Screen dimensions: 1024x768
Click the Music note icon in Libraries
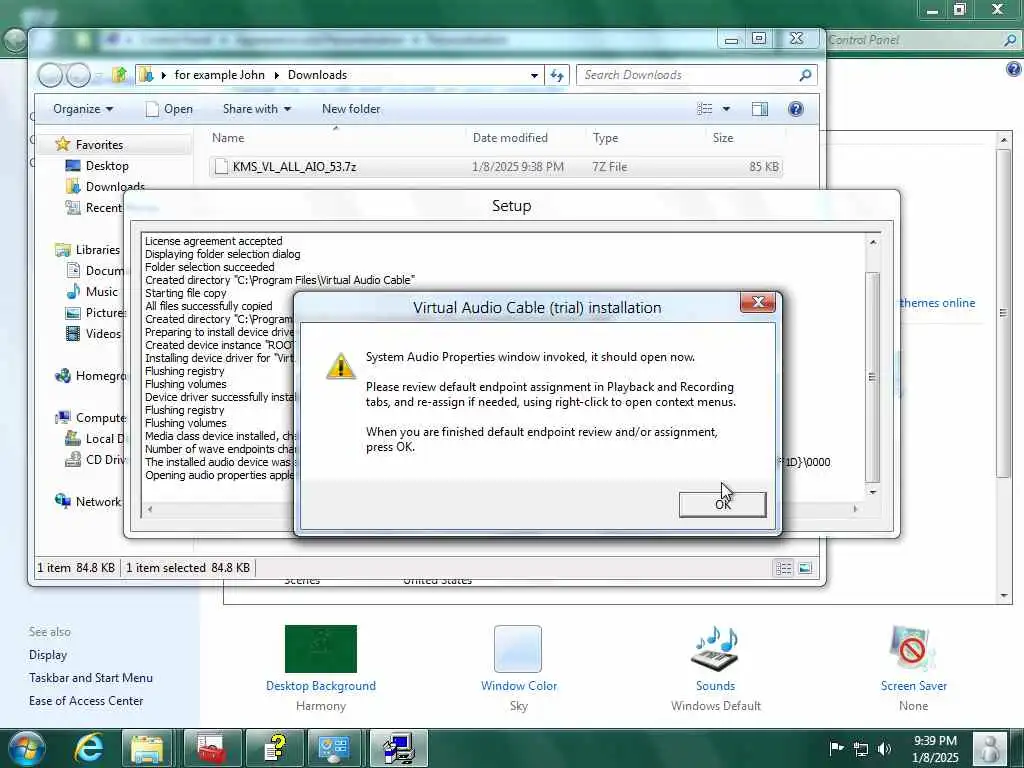[73, 291]
